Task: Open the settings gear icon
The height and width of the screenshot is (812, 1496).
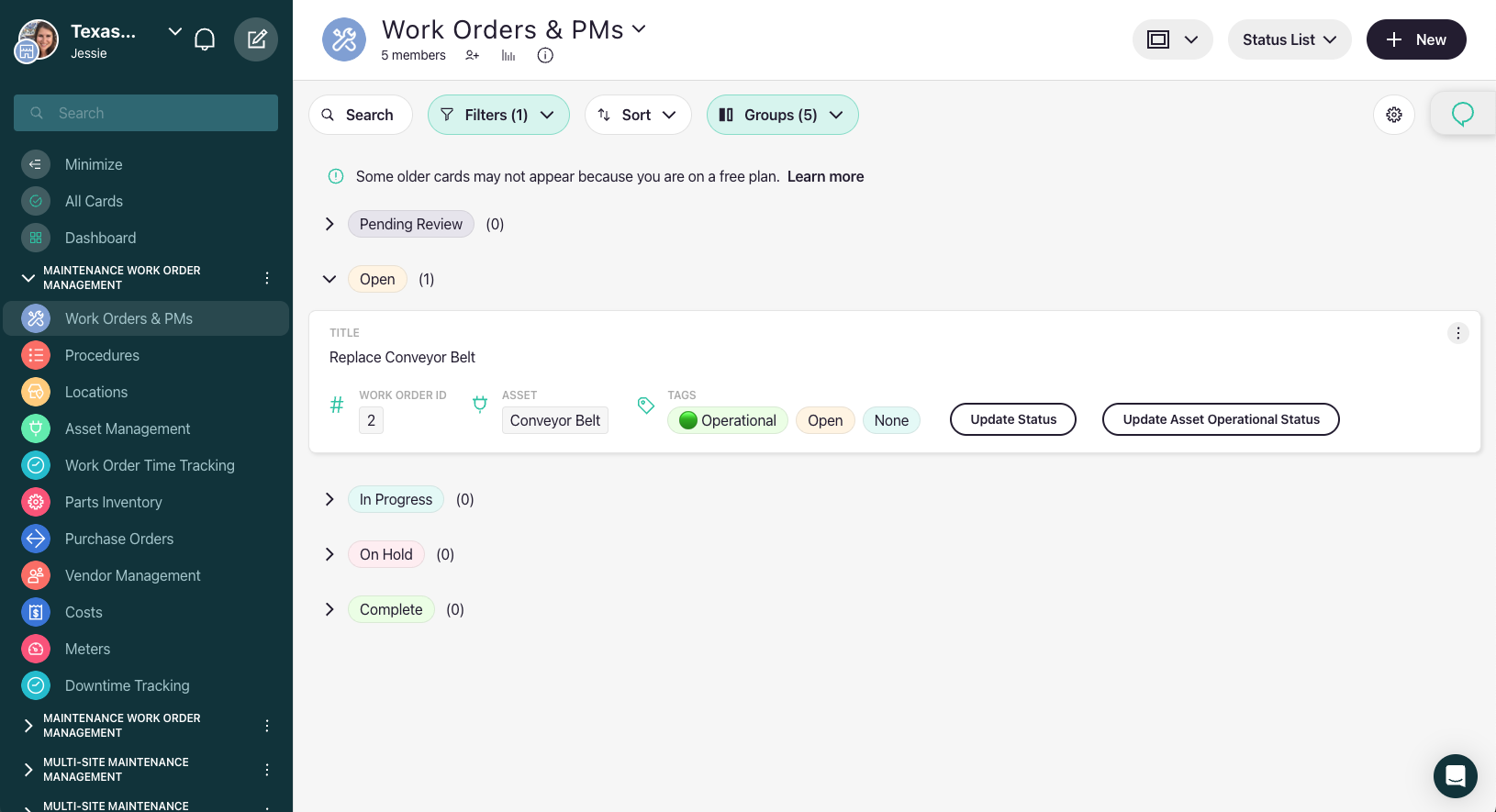Action: click(1393, 115)
